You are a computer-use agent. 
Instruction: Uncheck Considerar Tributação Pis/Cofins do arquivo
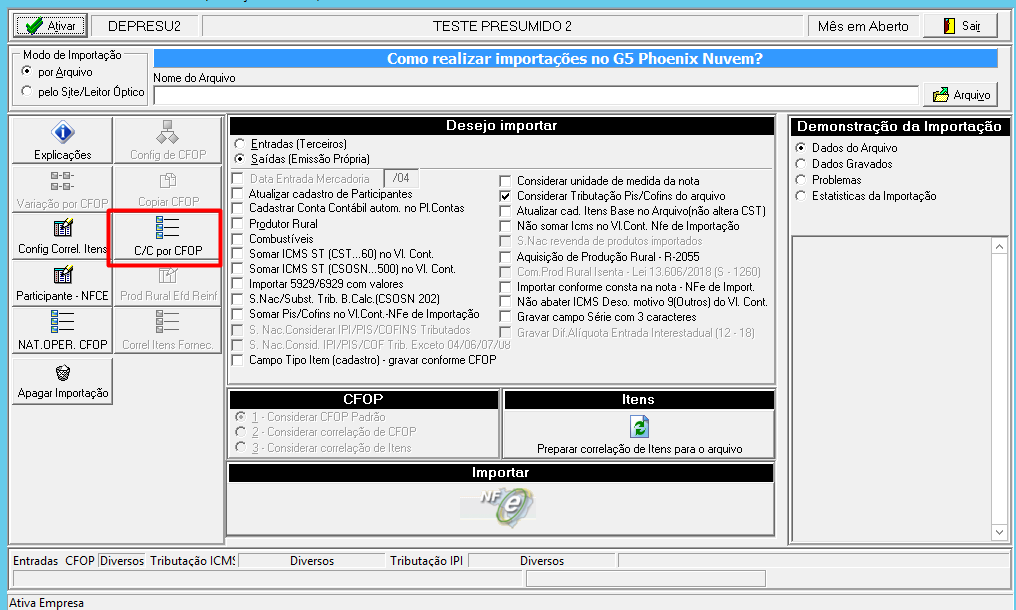coord(505,196)
